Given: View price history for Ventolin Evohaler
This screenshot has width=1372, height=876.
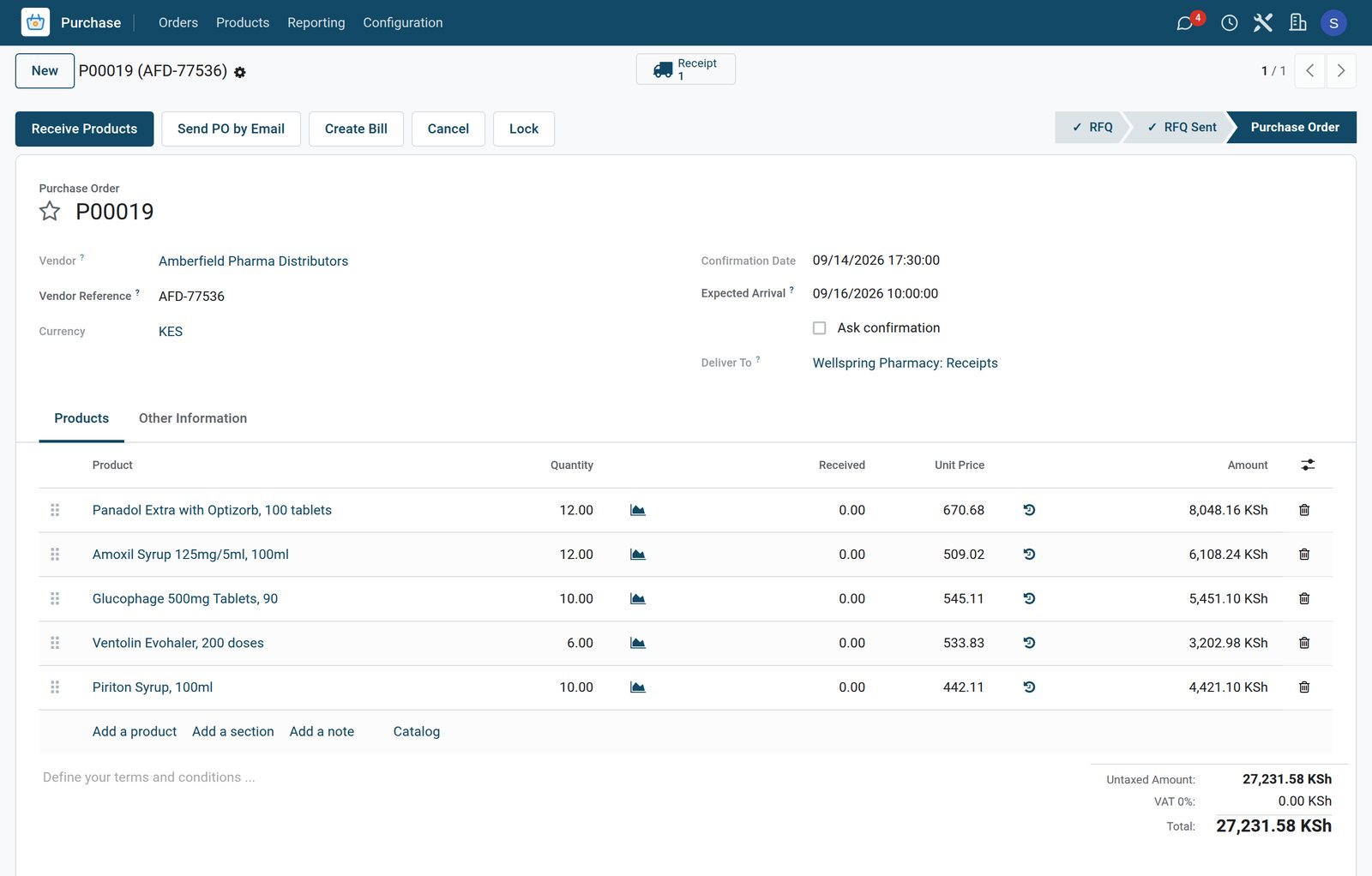Looking at the screenshot, I should coord(1029,643).
